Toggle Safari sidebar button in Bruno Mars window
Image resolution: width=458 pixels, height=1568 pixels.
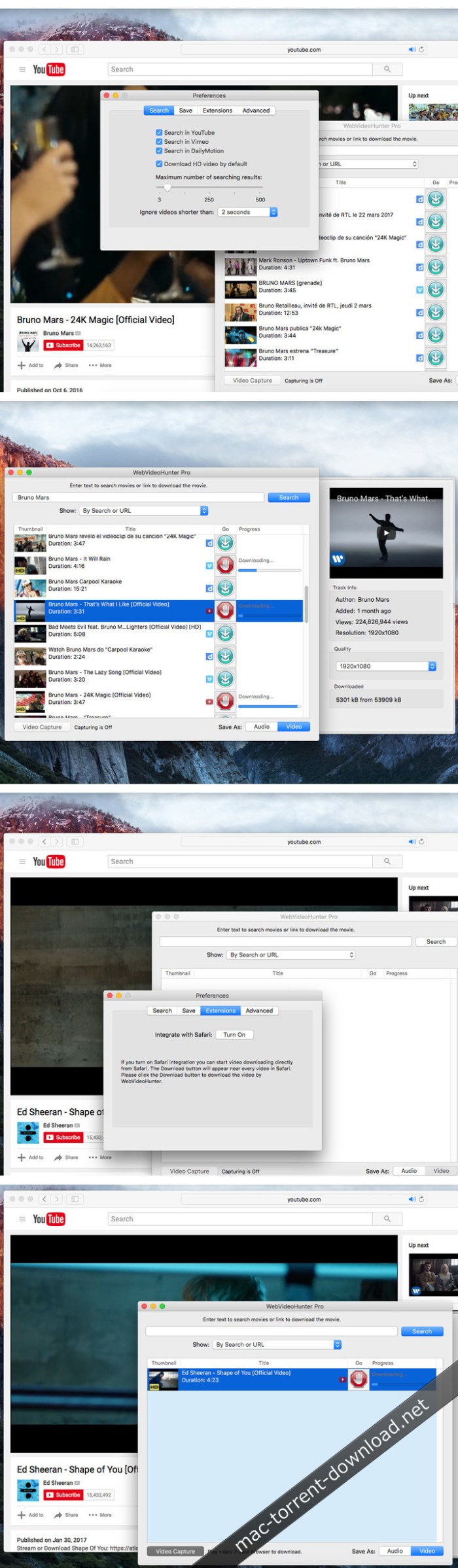pyautogui.click(x=75, y=49)
